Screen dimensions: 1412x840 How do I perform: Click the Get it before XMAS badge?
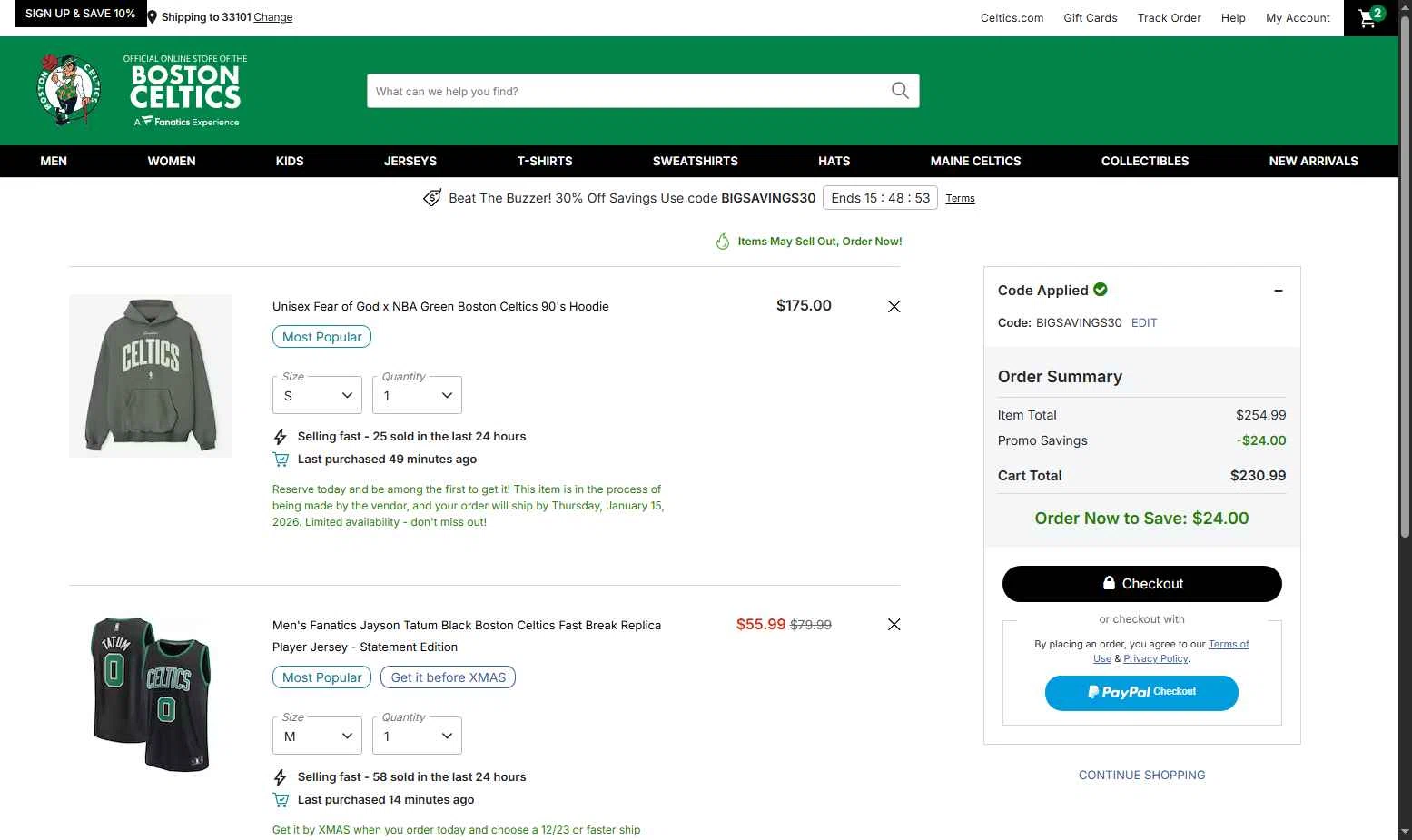pos(449,677)
